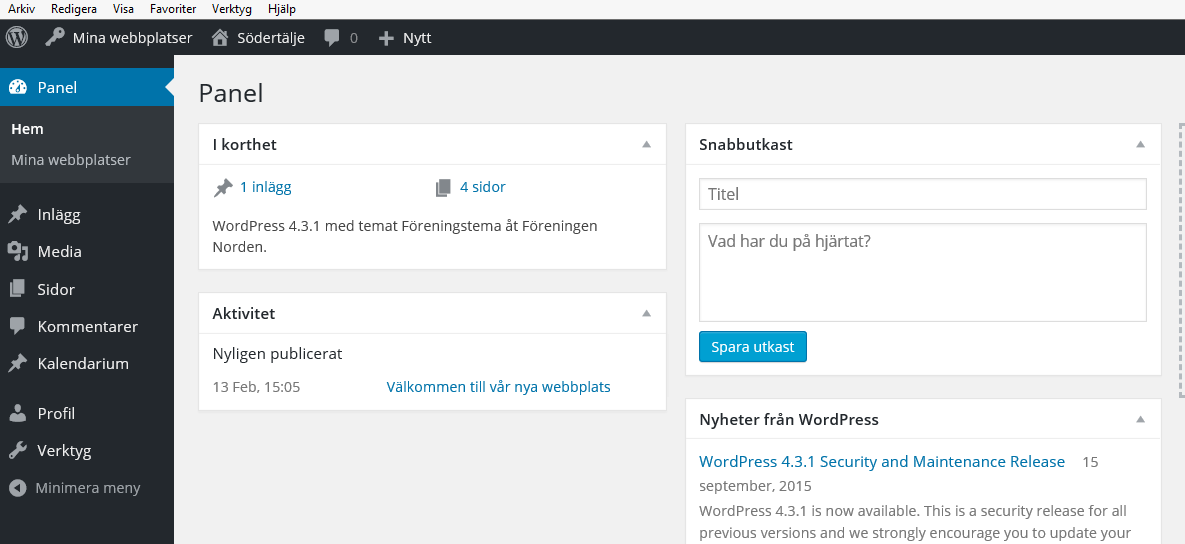Click the Sidor pages icon in sidebar
The height and width of the screenshot is (544, 1185).
tap(17, 289)
